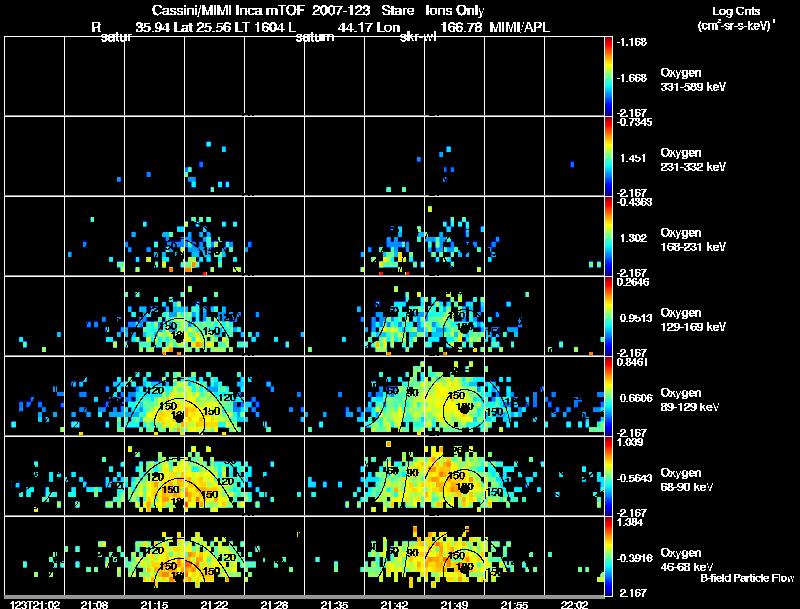Click the 'LT 1604' text in header

(x=261, y=27)
